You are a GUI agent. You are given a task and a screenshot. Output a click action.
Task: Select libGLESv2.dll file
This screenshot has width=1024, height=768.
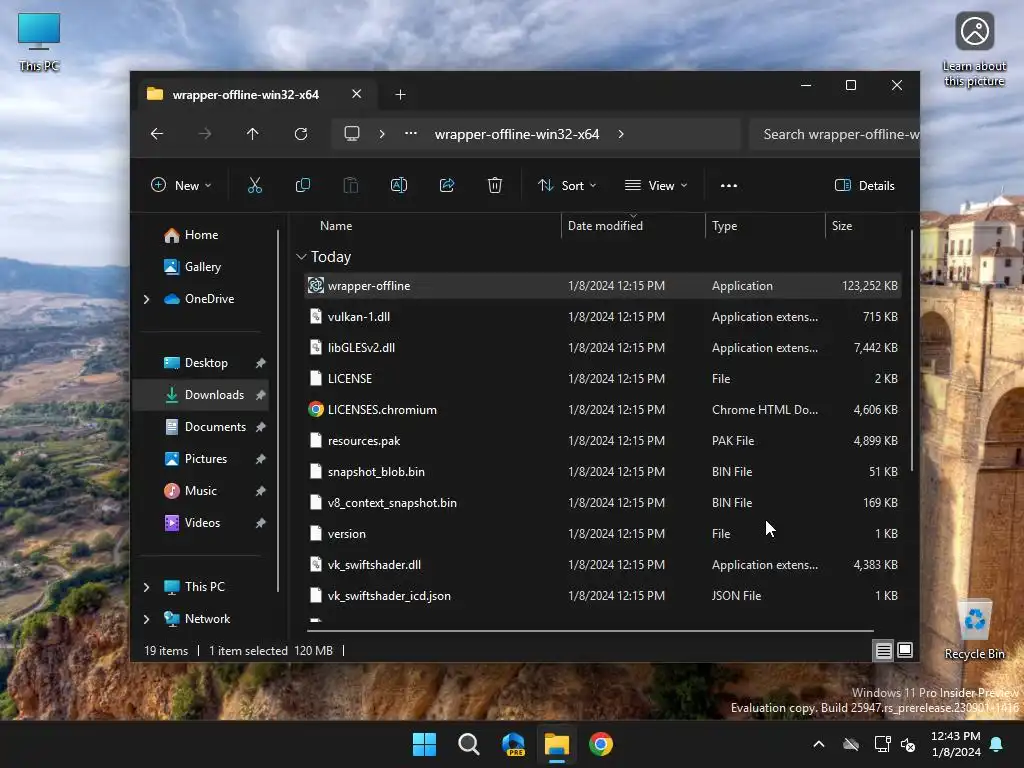[603, 347]
